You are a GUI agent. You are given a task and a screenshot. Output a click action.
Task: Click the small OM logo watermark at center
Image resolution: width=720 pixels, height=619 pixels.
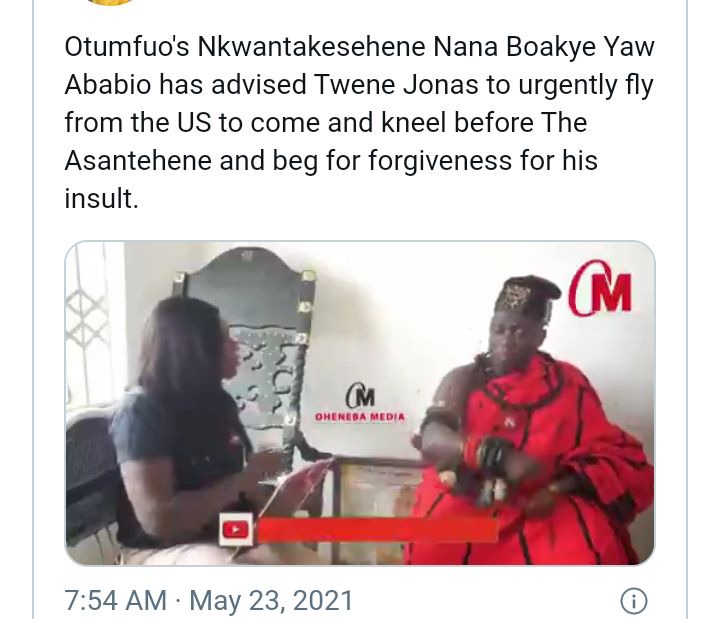click(x=360, y=396)
